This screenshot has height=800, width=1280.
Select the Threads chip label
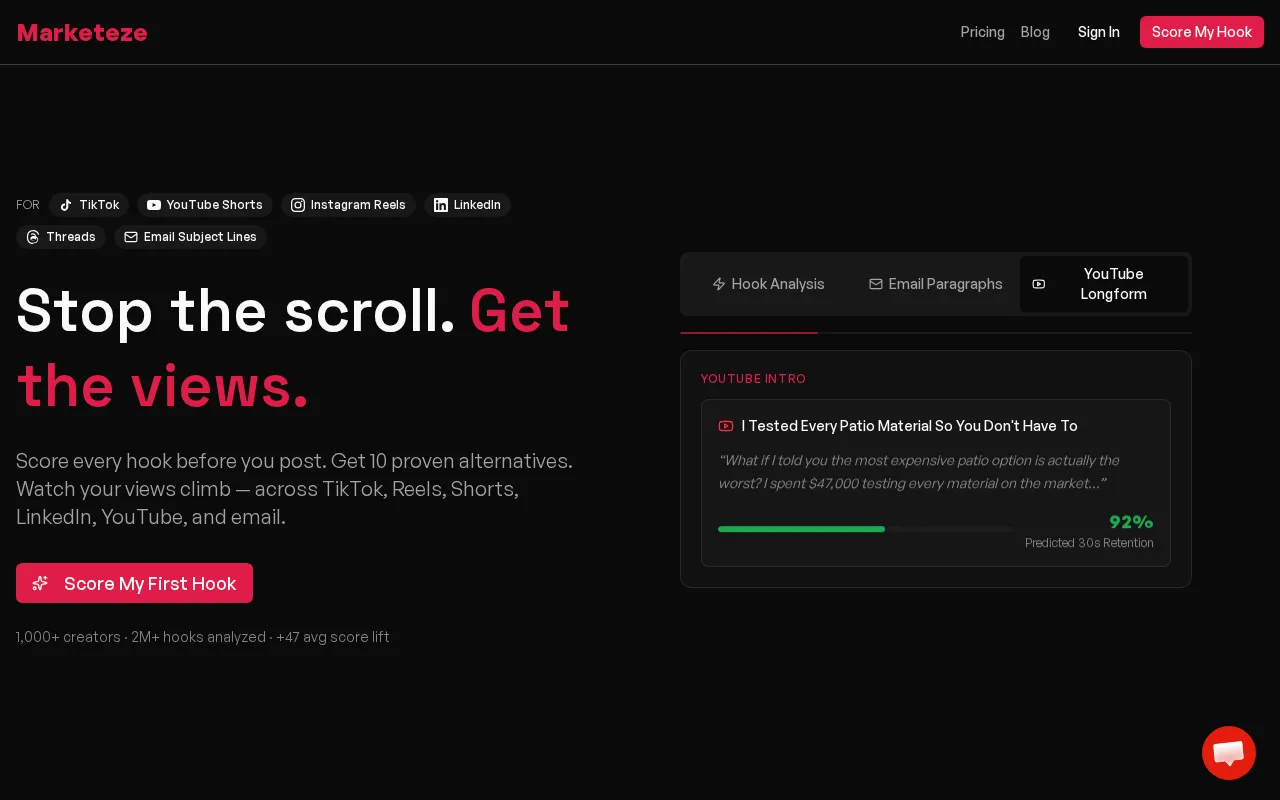(71, 237)
